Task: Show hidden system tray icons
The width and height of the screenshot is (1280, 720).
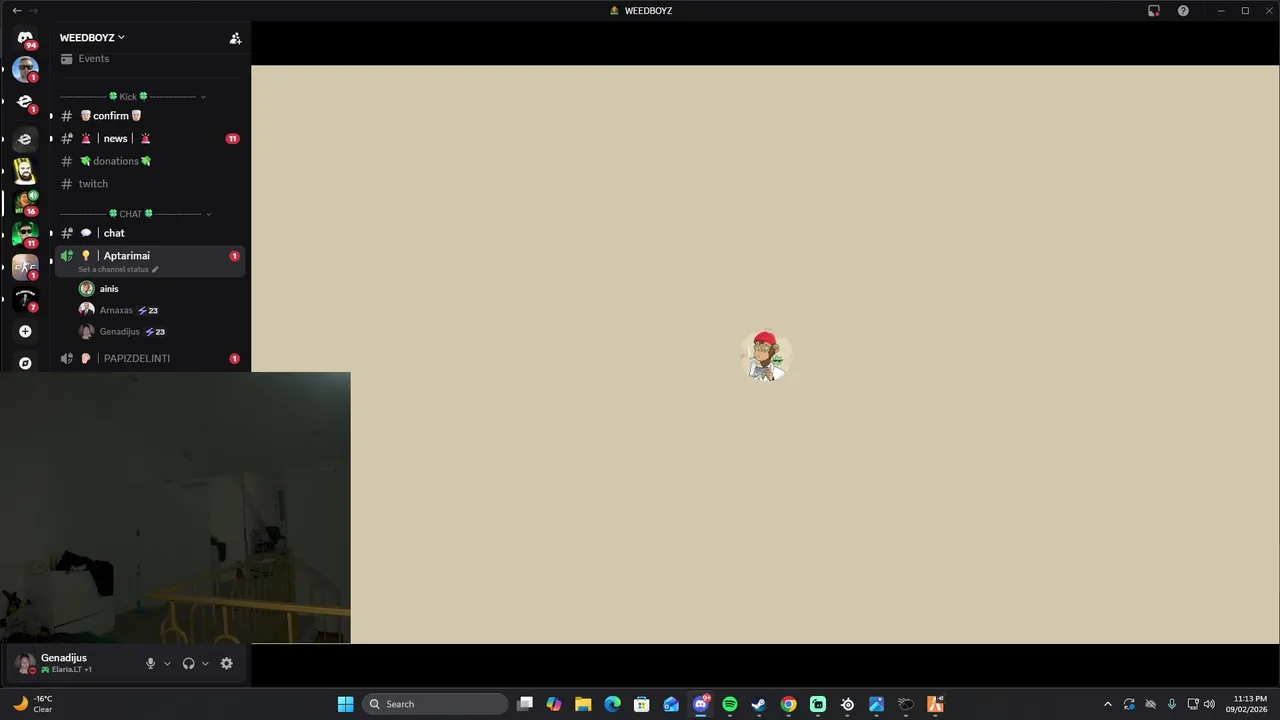Action: tap(1107, 704)
